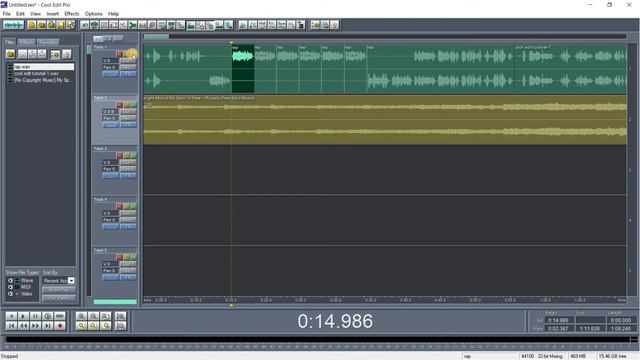Open the Sort By dropdown
Image resolution: width=640 pixels, height=360 pixels.
point(71,281)
